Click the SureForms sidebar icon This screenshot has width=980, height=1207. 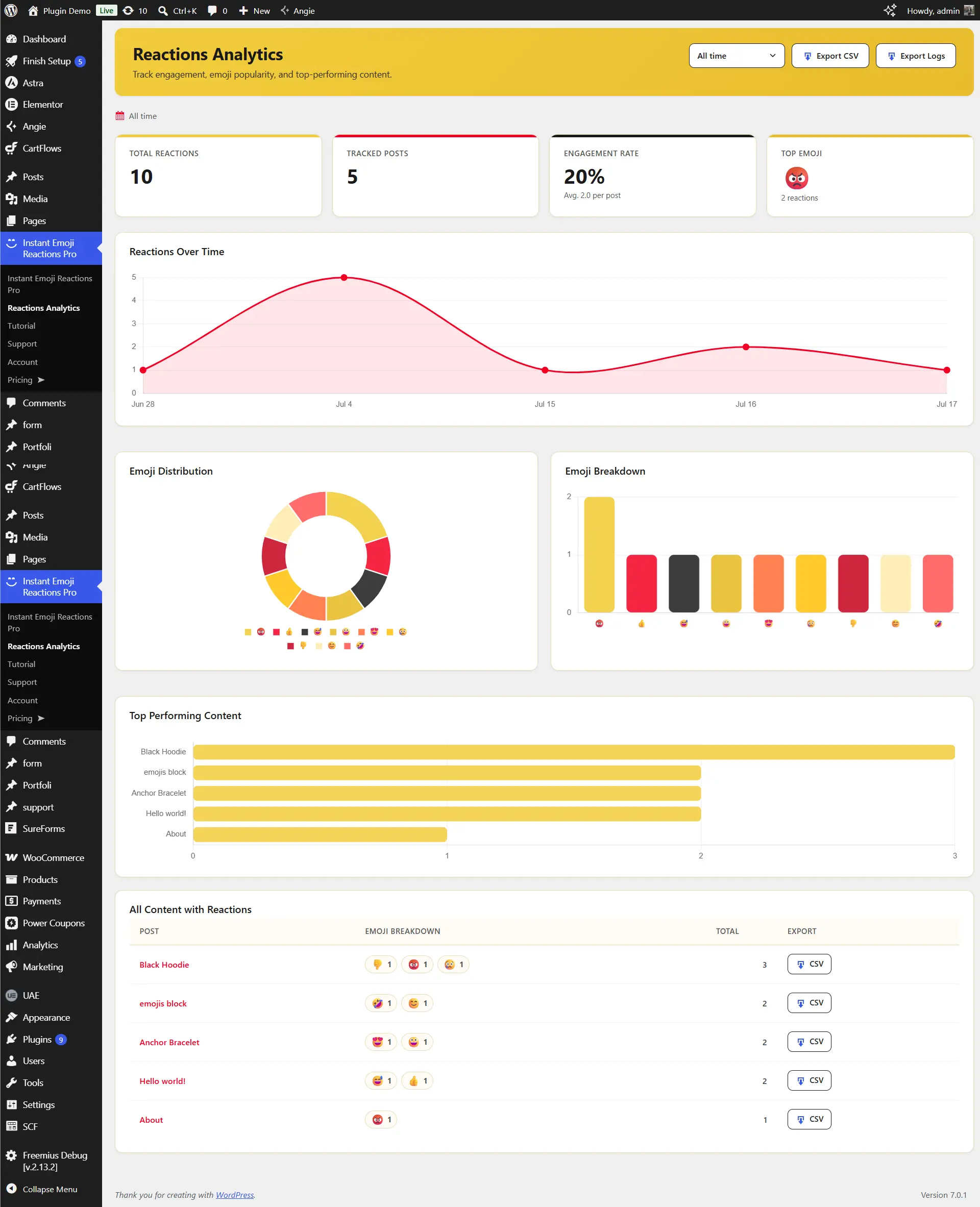coord(11,828)
